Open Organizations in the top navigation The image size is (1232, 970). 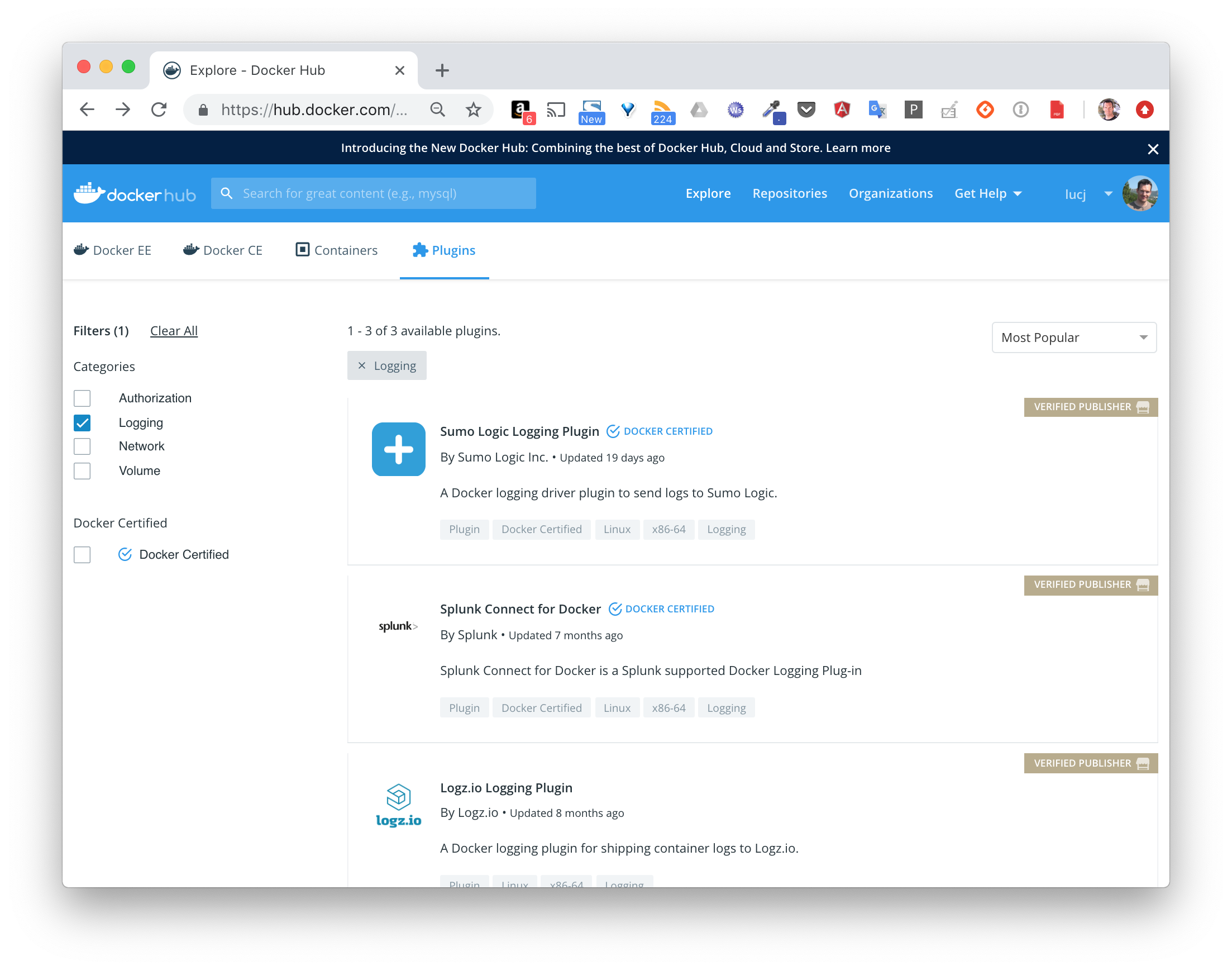890,194
